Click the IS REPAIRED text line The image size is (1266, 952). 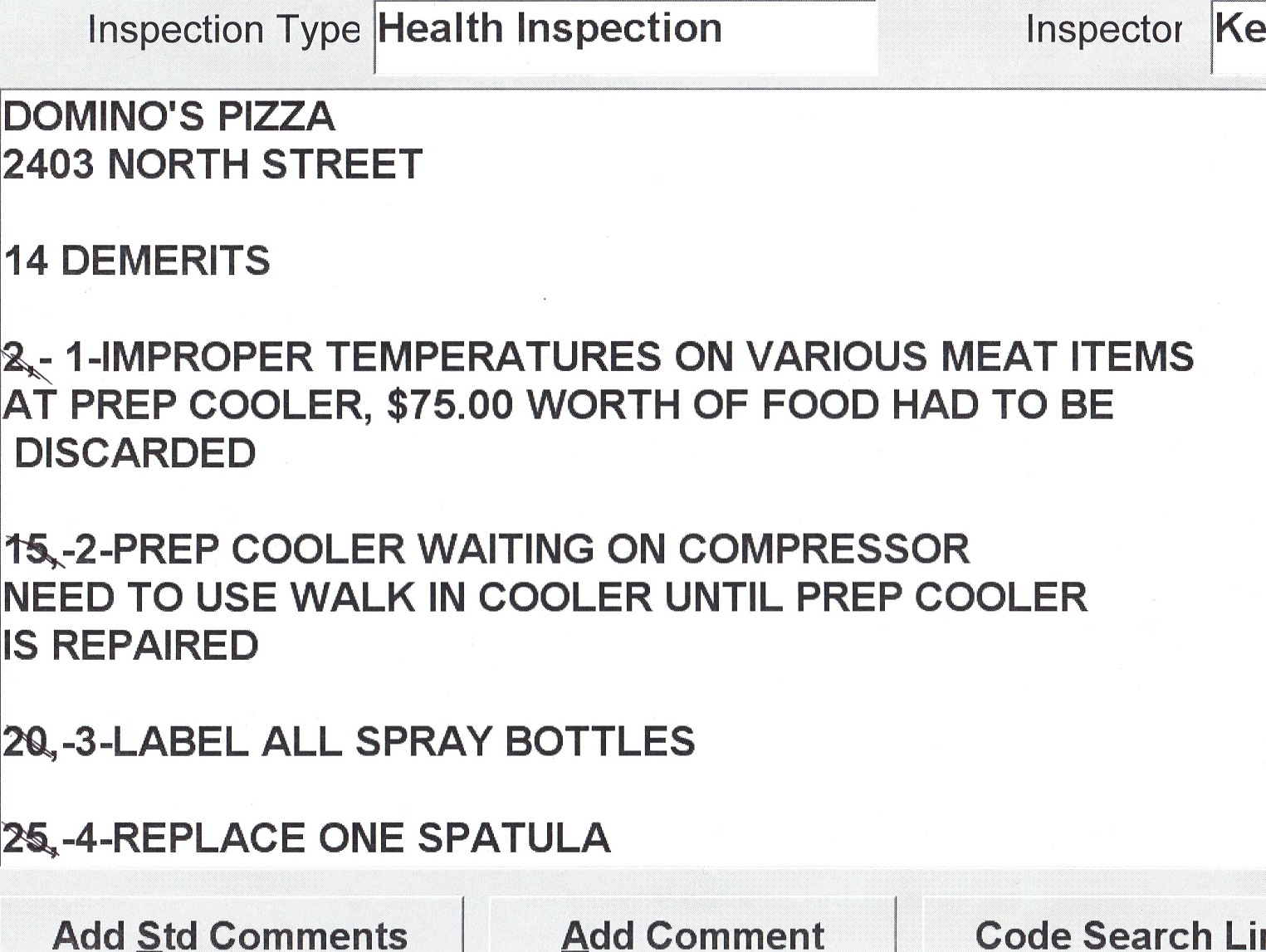pyautogui.click(x=130, y=646)
